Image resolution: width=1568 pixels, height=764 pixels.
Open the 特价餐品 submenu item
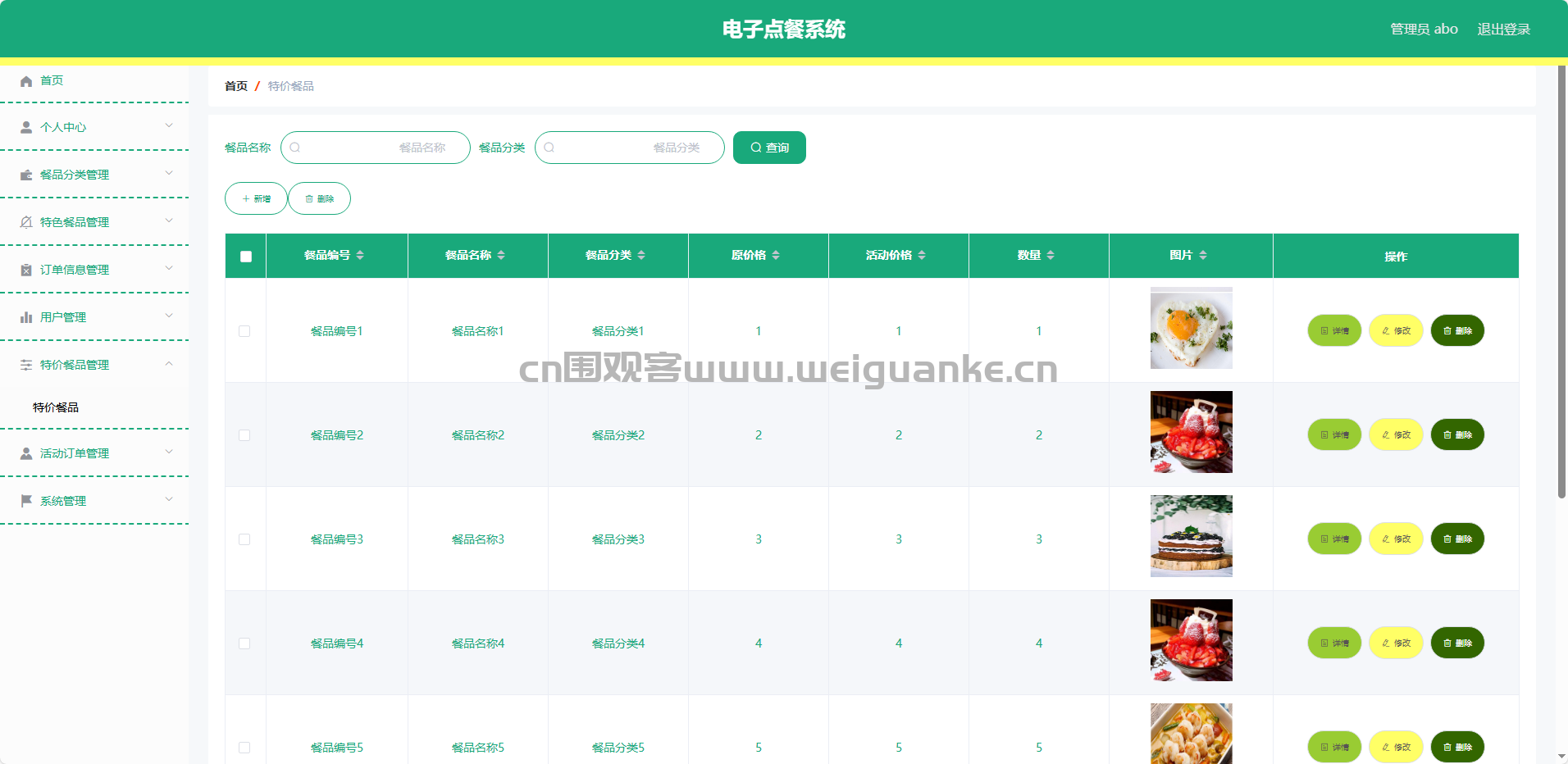point(56,407)
